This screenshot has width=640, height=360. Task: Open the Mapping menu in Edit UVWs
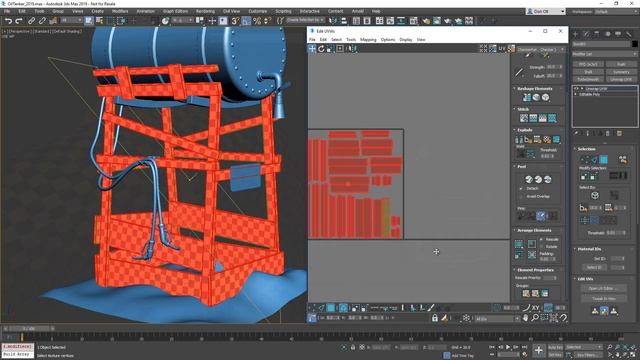coord(368,40)
